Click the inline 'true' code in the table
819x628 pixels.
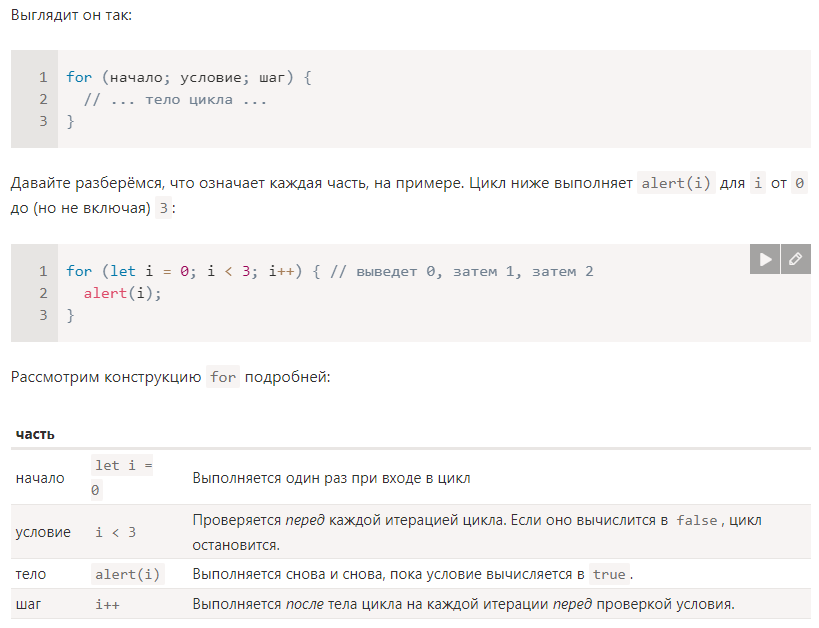[x=609, y=575]
